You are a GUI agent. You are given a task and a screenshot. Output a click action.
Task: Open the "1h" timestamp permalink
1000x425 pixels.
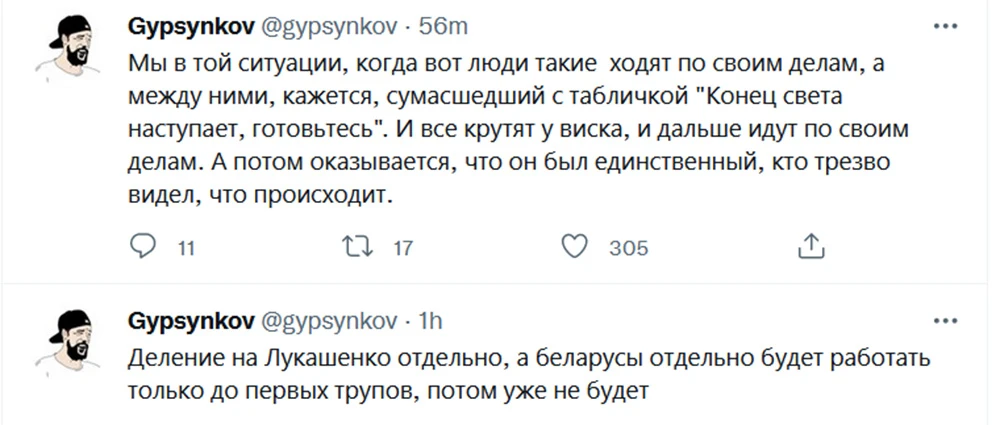click(x=430, y=321)
